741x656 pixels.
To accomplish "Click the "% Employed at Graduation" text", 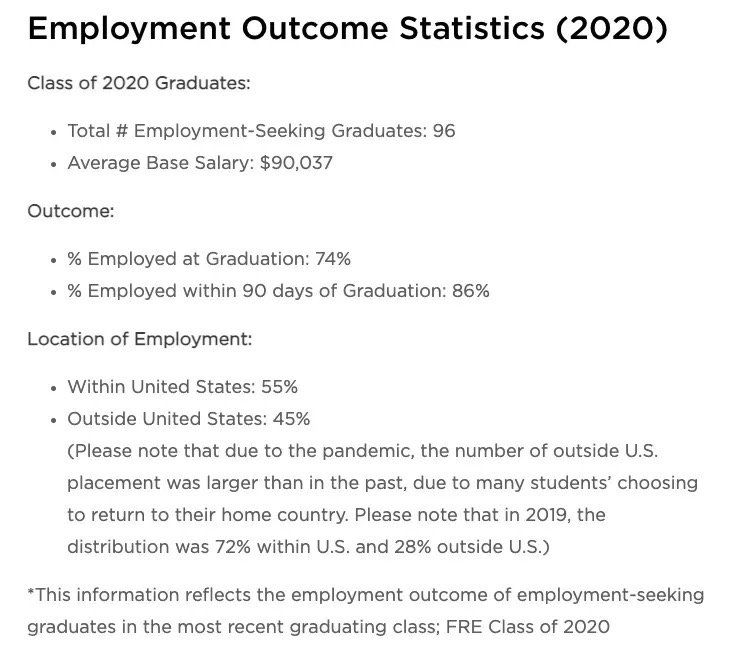I will pyautogui.click(x=188, y=259).
